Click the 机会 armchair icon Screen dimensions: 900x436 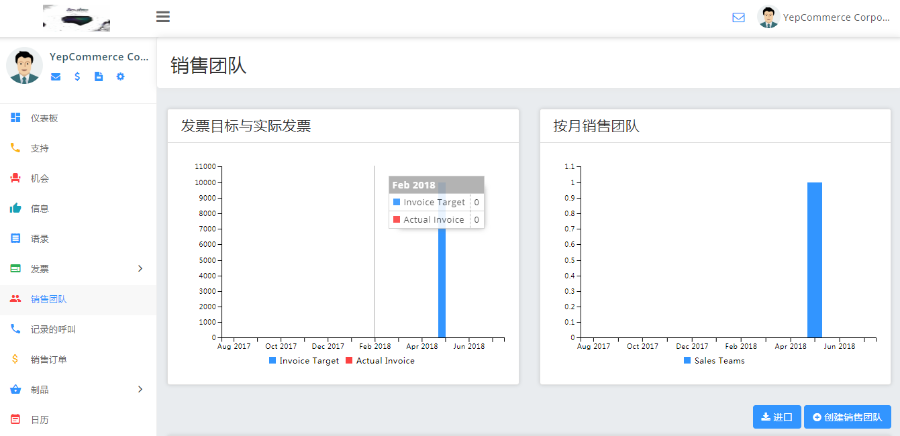(x=15, y=178)
